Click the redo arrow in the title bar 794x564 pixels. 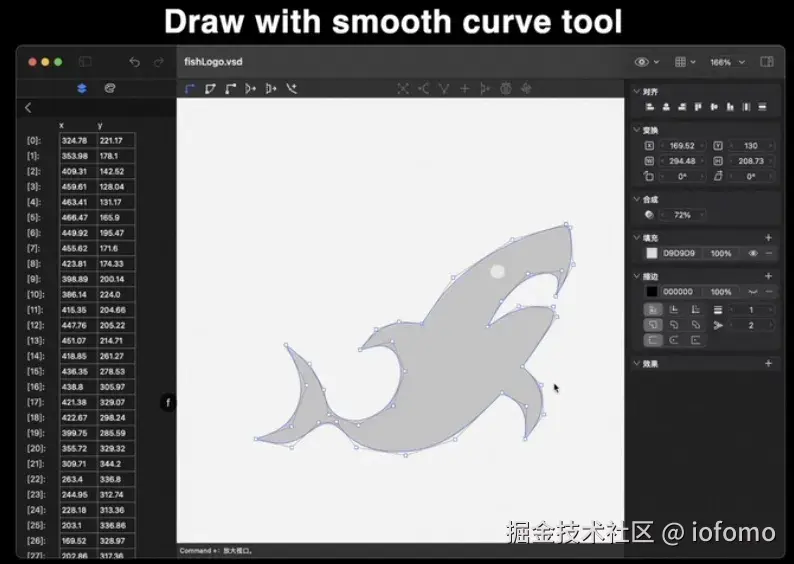pyautogui.click(x=158, y=62)
